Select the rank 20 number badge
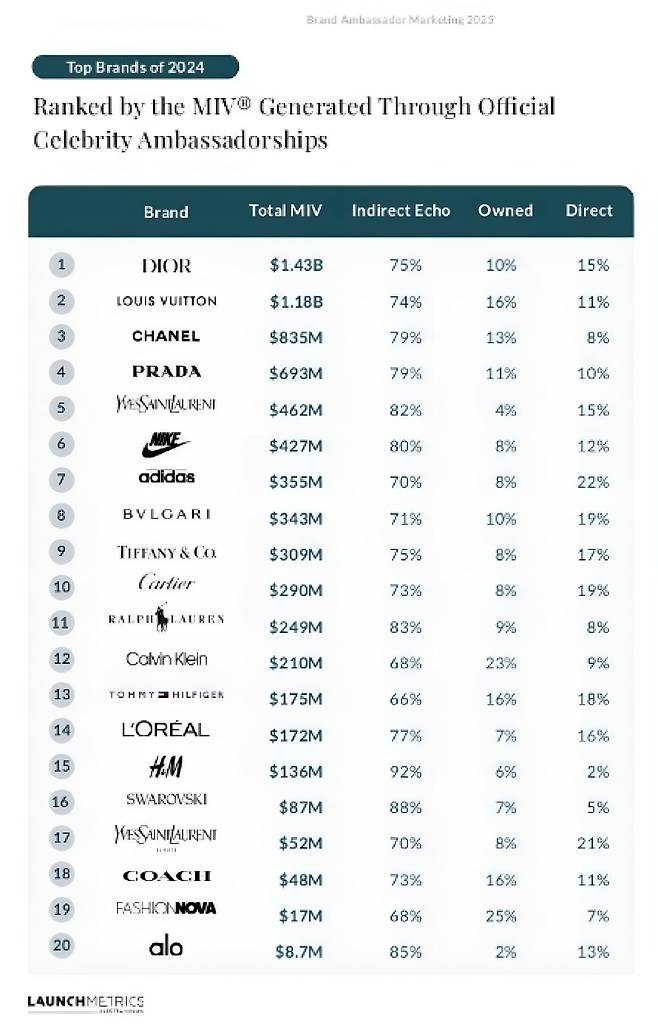Viewport: 658px width, 1028px height. coord(62,945)
